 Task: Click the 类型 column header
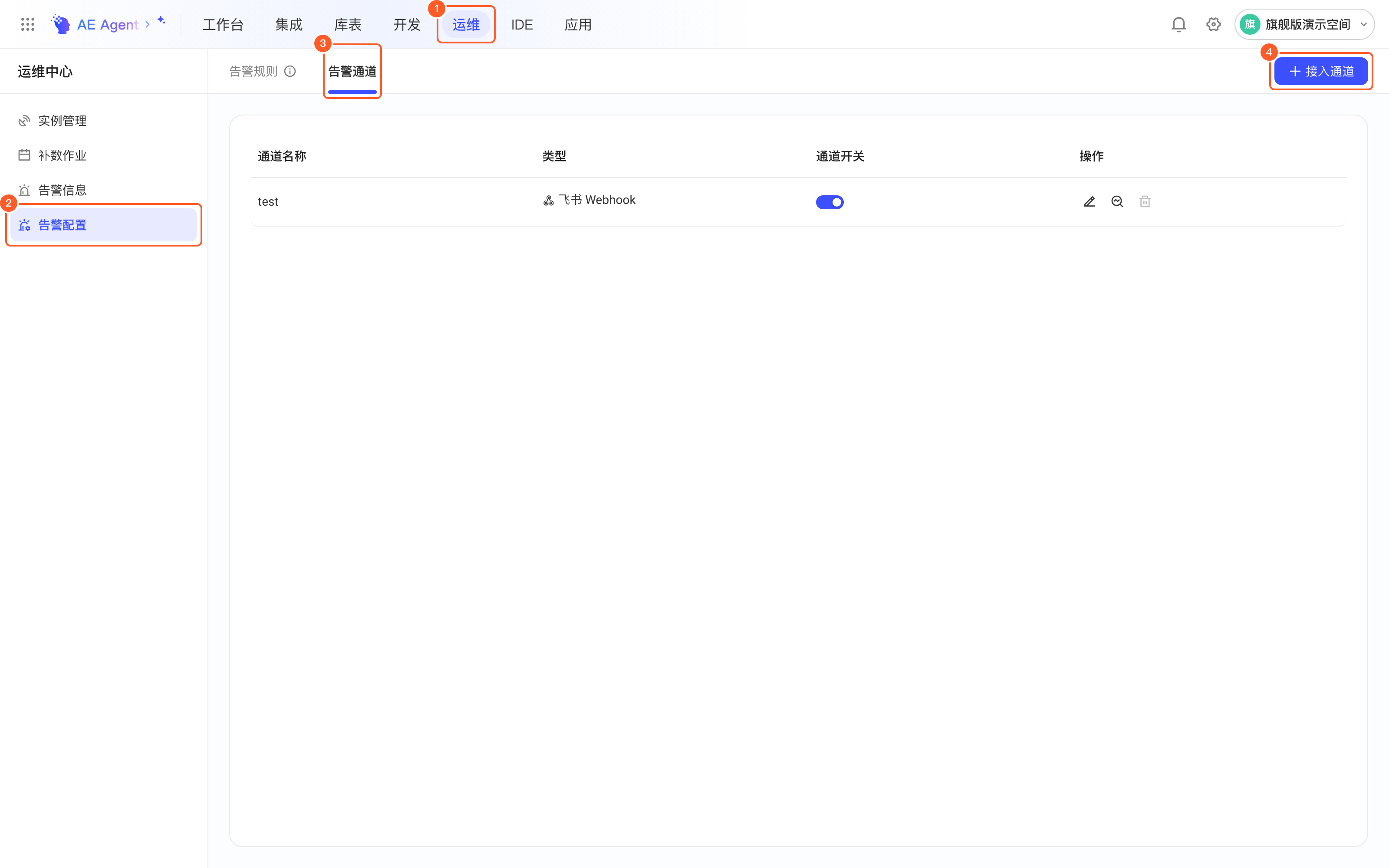[x=554, y=156]
